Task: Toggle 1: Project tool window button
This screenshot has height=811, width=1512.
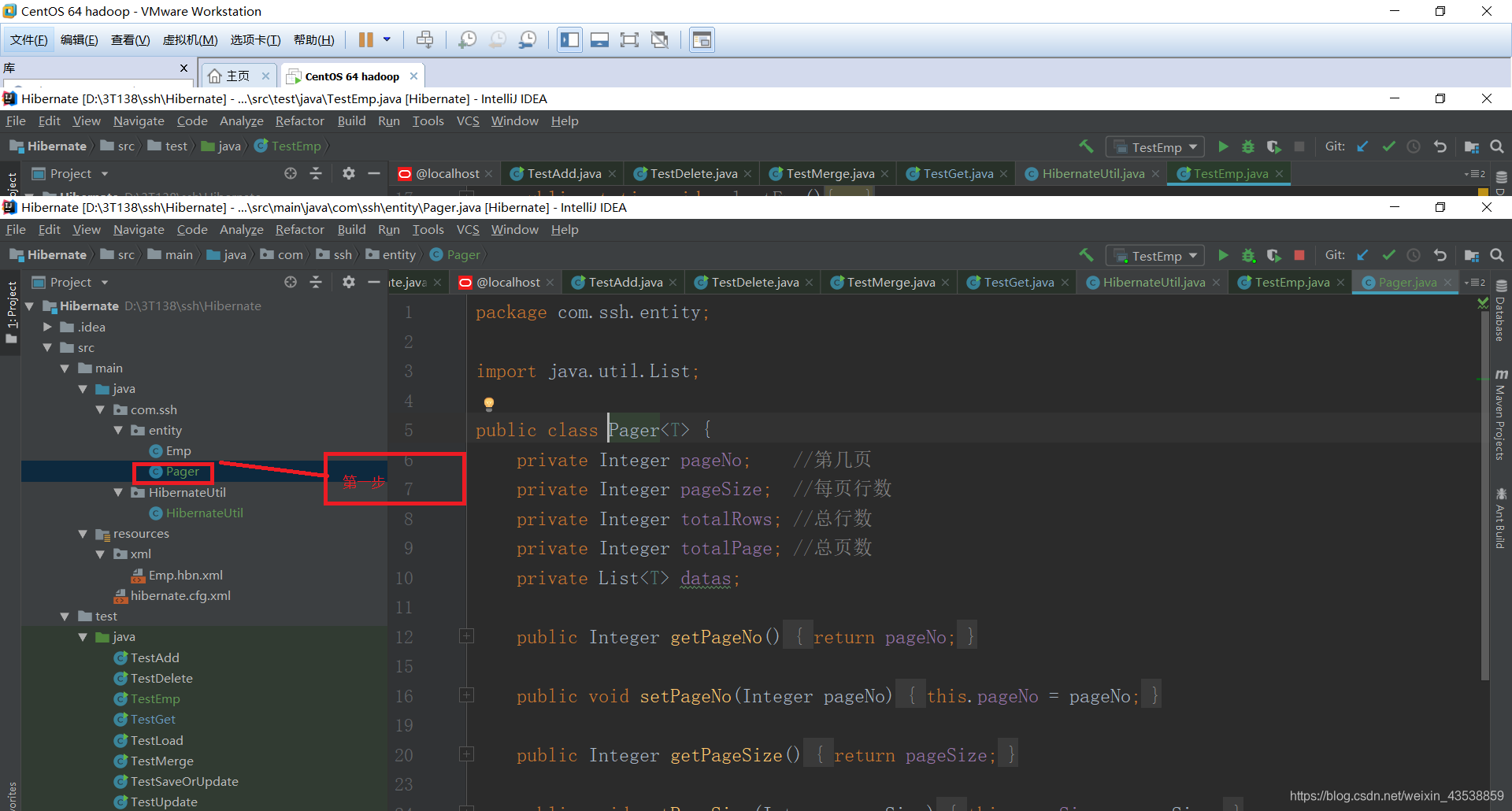Action: (x=11, y=312)
